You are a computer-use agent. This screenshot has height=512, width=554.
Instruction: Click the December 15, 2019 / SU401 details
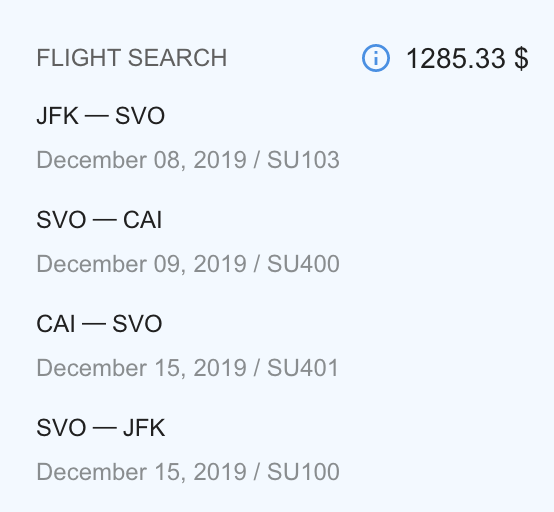188,368
